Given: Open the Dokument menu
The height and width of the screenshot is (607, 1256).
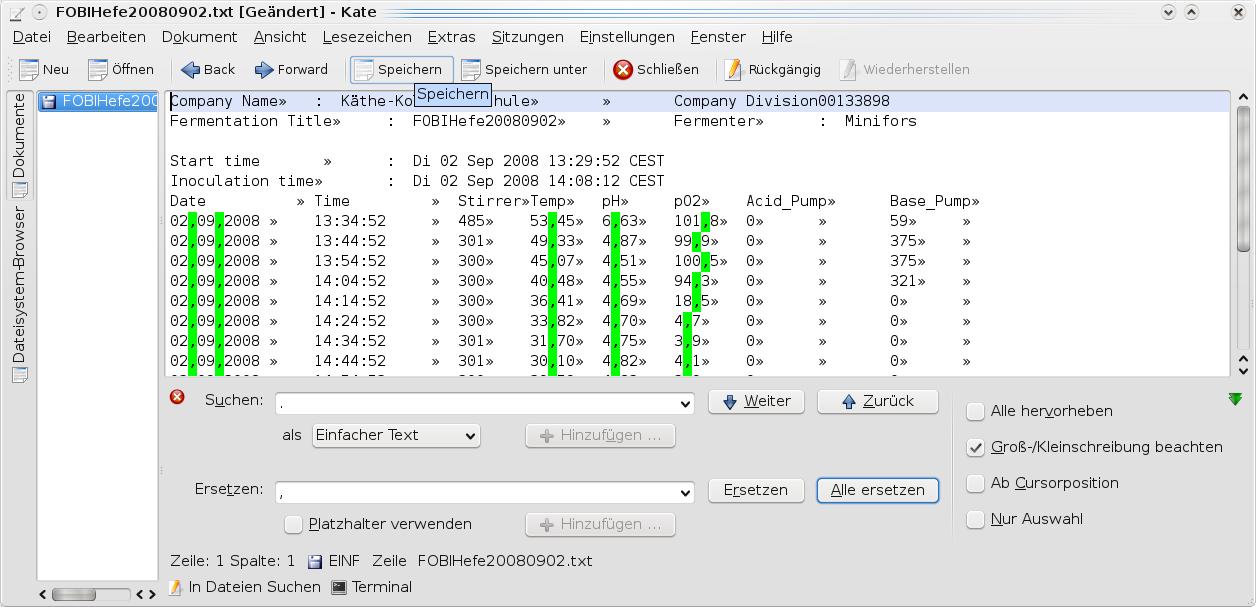Looking at the screenshot, I should 199,37.
